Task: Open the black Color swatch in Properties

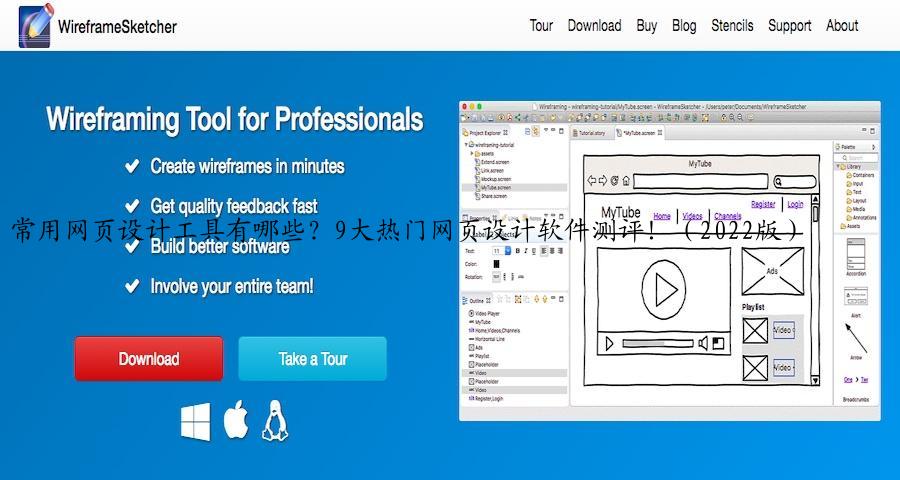Action: coord(496,264)
